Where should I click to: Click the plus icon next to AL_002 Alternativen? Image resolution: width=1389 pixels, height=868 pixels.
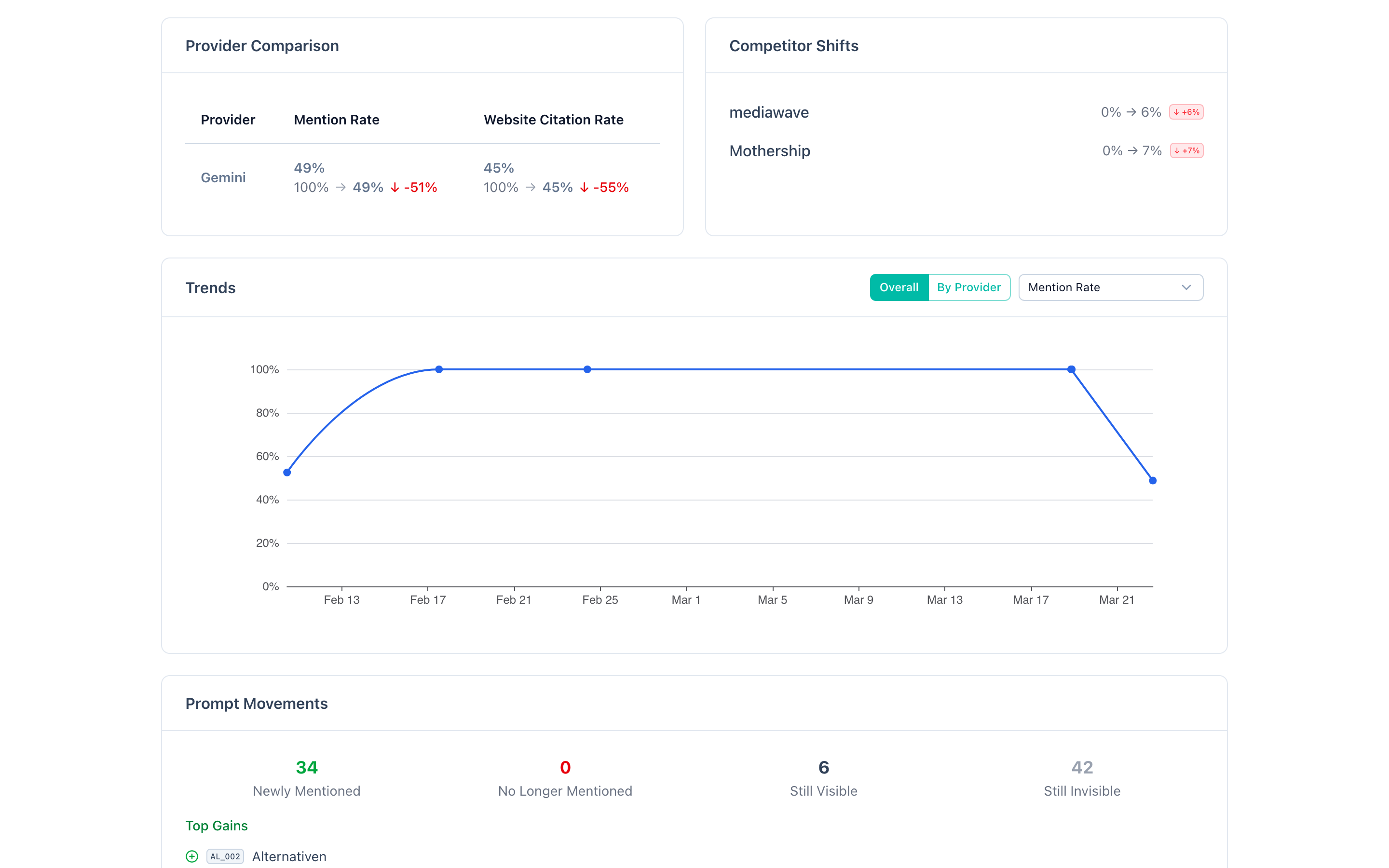pos(191,856)
